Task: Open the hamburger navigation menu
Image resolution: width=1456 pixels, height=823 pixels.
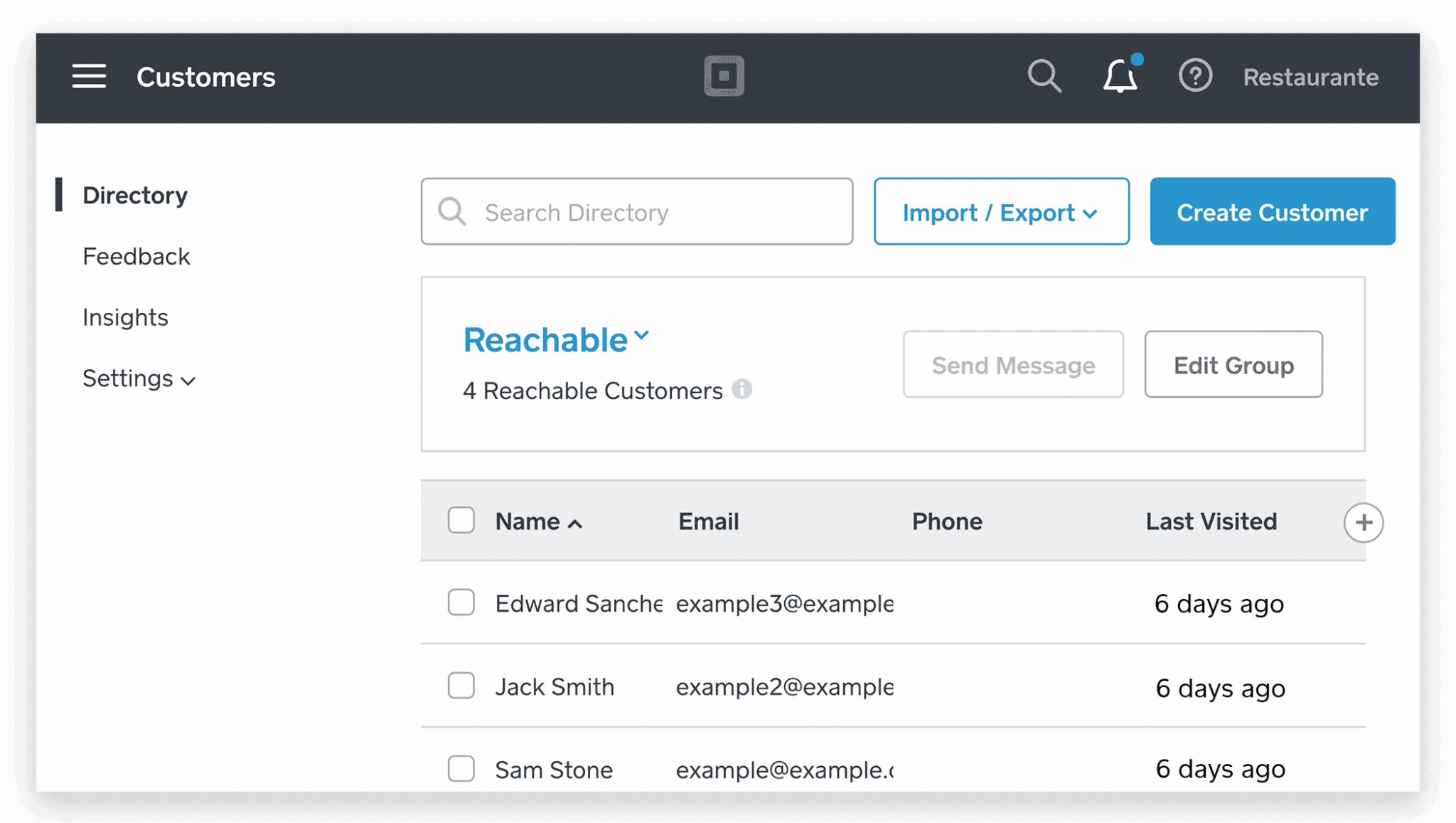Action: [x=89, y=76]
